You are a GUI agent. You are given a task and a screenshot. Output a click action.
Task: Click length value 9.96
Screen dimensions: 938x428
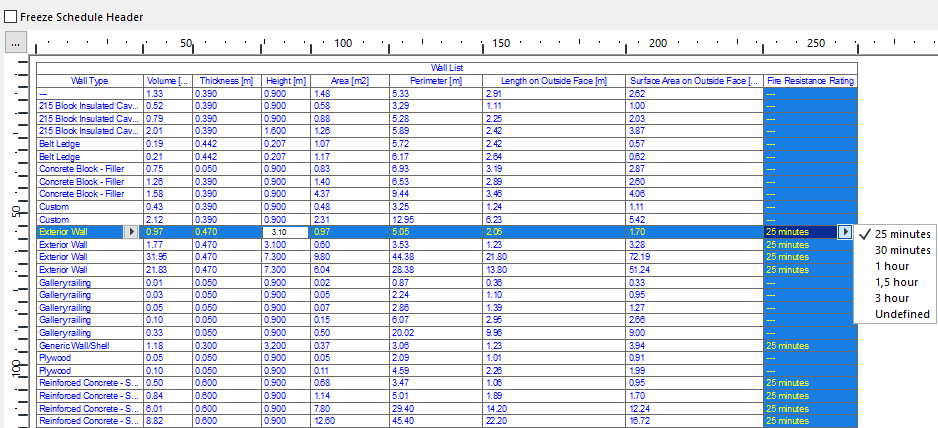(x=494, y=333)
